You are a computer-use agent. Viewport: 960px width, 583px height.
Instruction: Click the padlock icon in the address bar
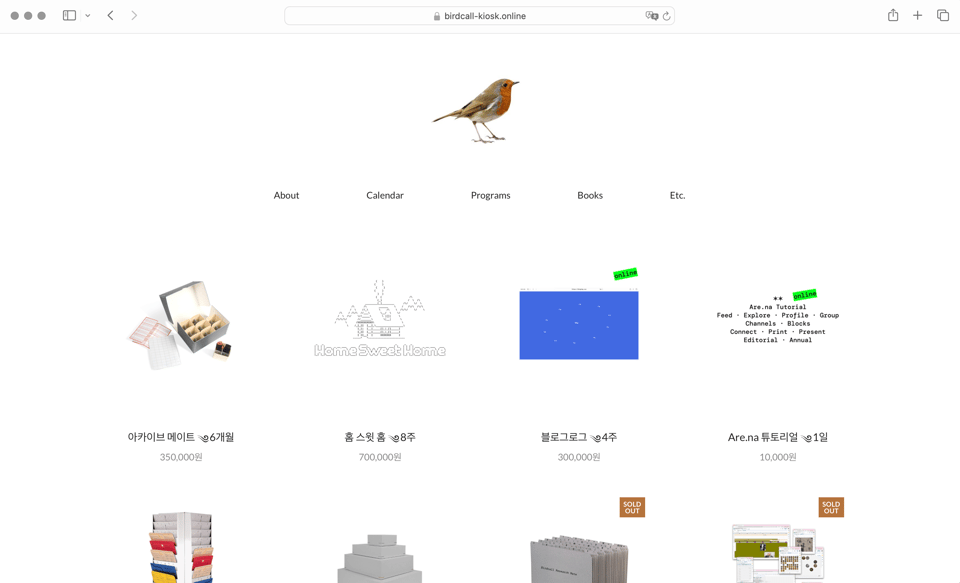click(x=436, y=15)
